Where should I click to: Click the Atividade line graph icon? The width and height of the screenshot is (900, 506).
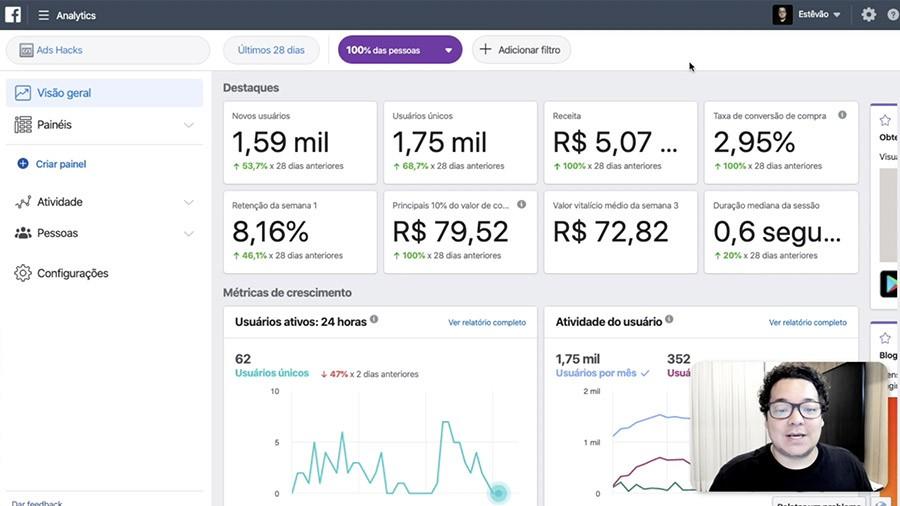(23, 202)
